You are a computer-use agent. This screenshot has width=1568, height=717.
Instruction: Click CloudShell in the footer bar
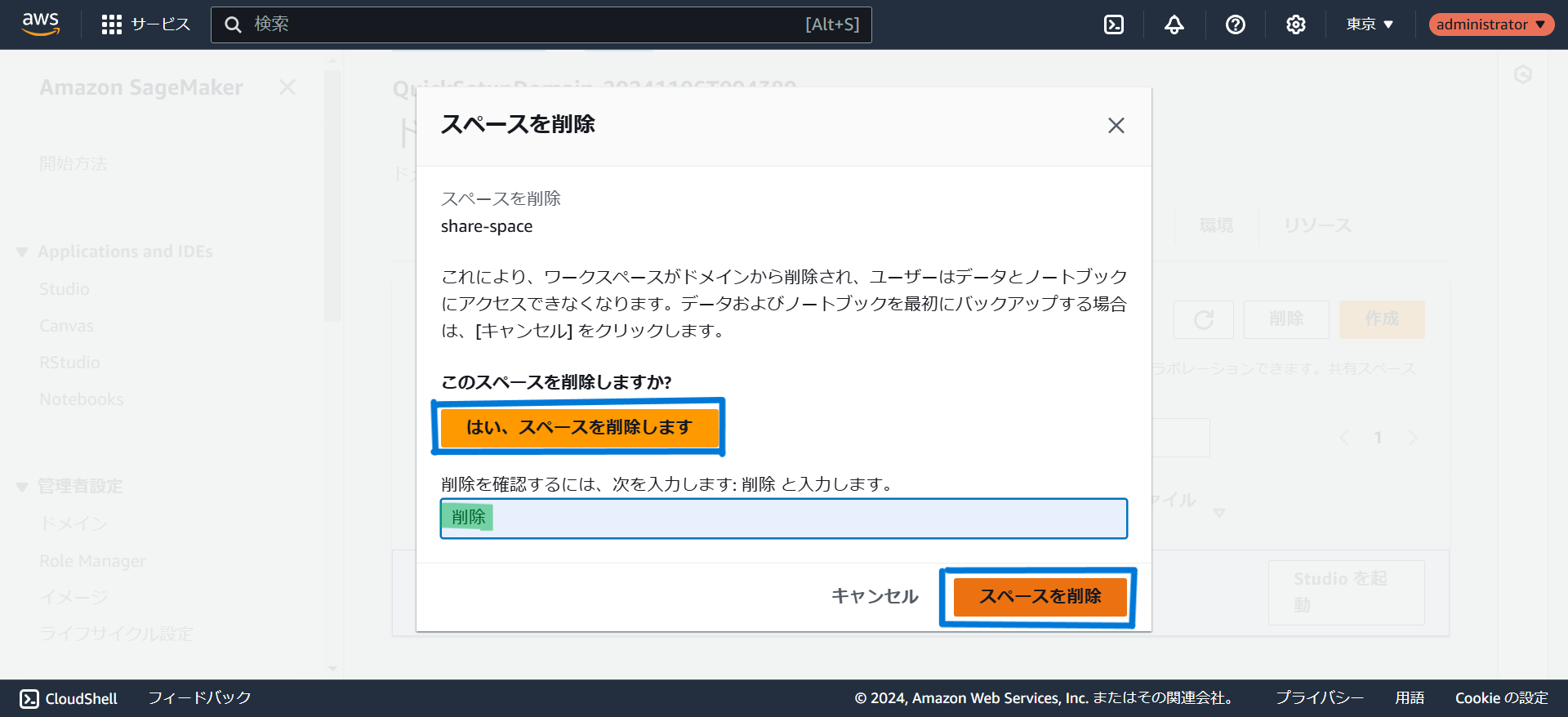click(69, 698)
